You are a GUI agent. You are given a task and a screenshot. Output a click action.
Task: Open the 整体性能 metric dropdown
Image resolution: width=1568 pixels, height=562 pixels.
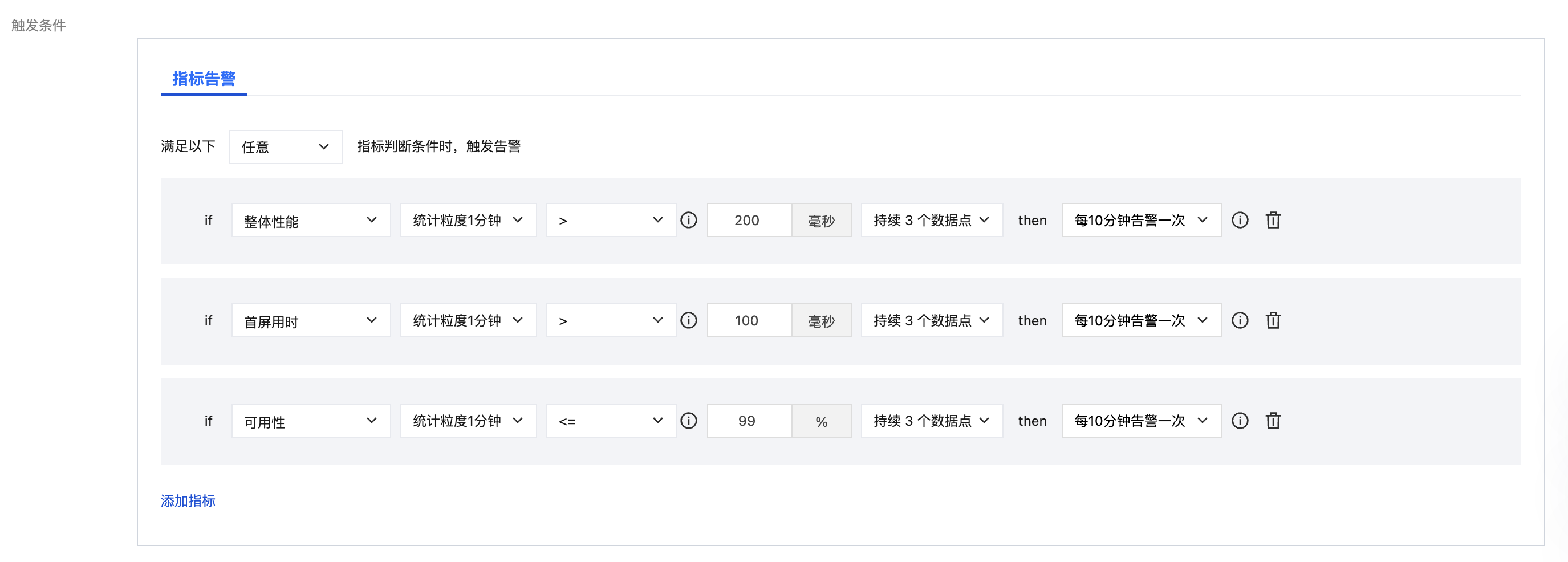pos(311,220)
